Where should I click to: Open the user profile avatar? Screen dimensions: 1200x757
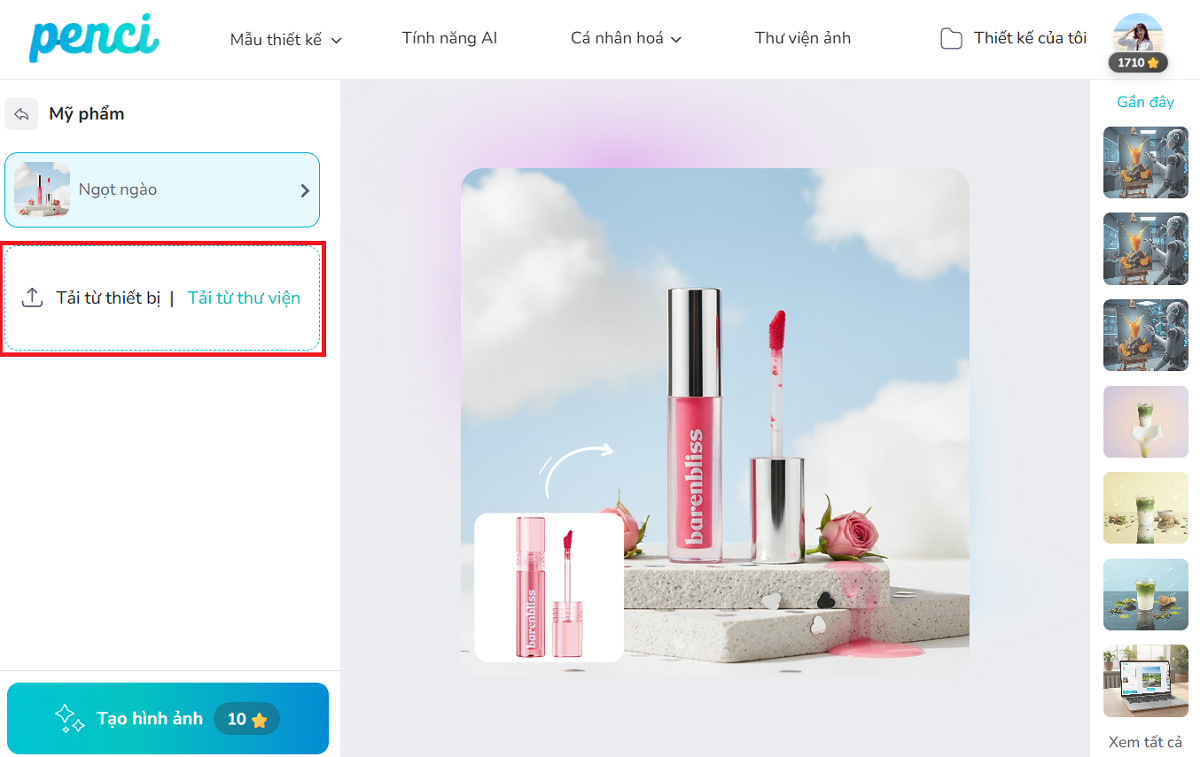[x=1138, y=36]
